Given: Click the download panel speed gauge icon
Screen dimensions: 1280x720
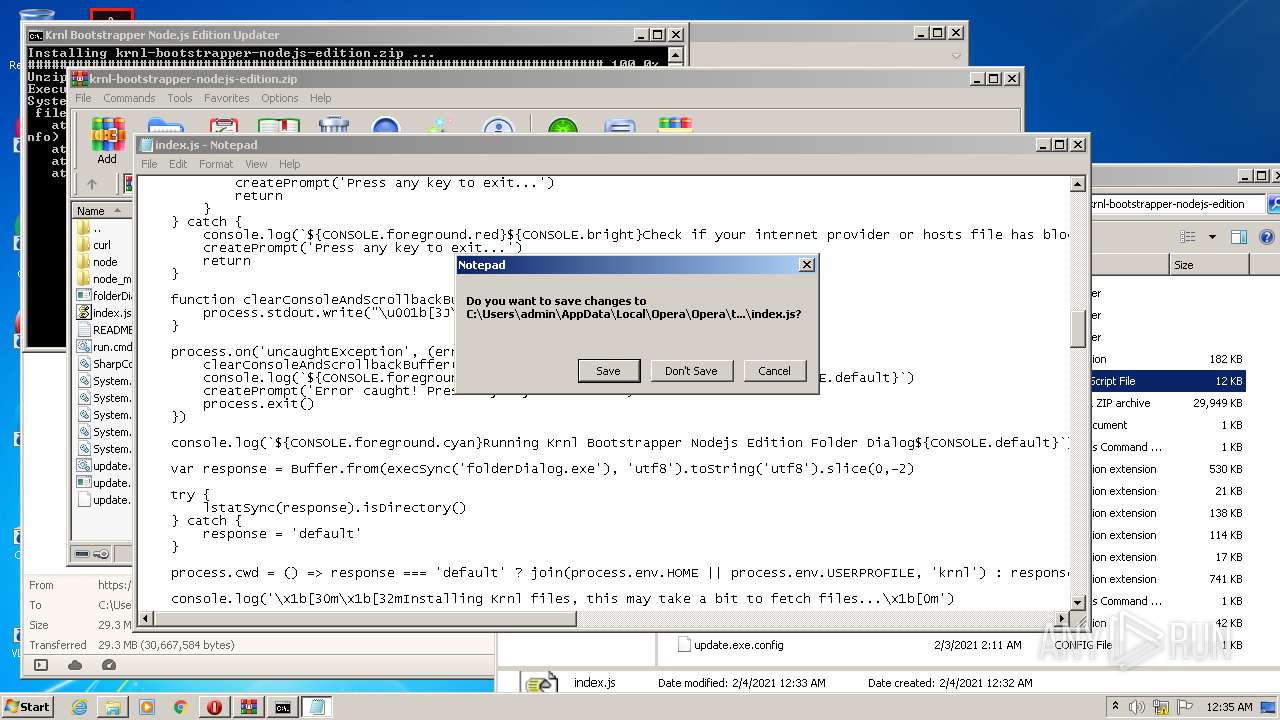Looking at the screenshot, I should point(109,665).
